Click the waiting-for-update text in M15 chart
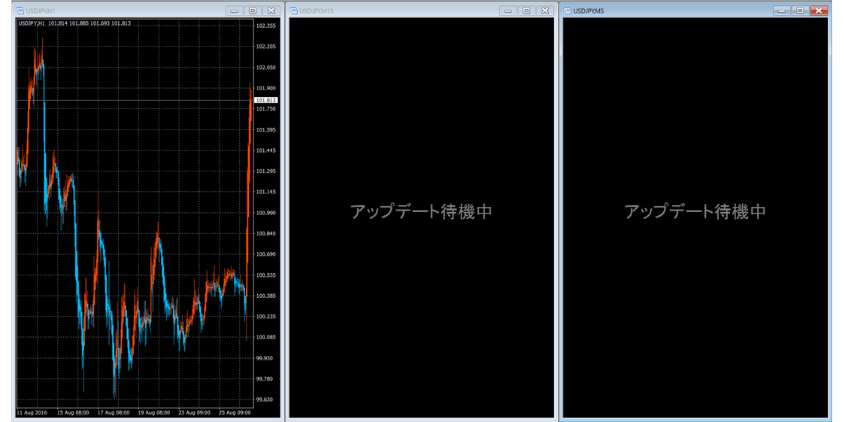 pyautogui.click(x=420, y=212)
